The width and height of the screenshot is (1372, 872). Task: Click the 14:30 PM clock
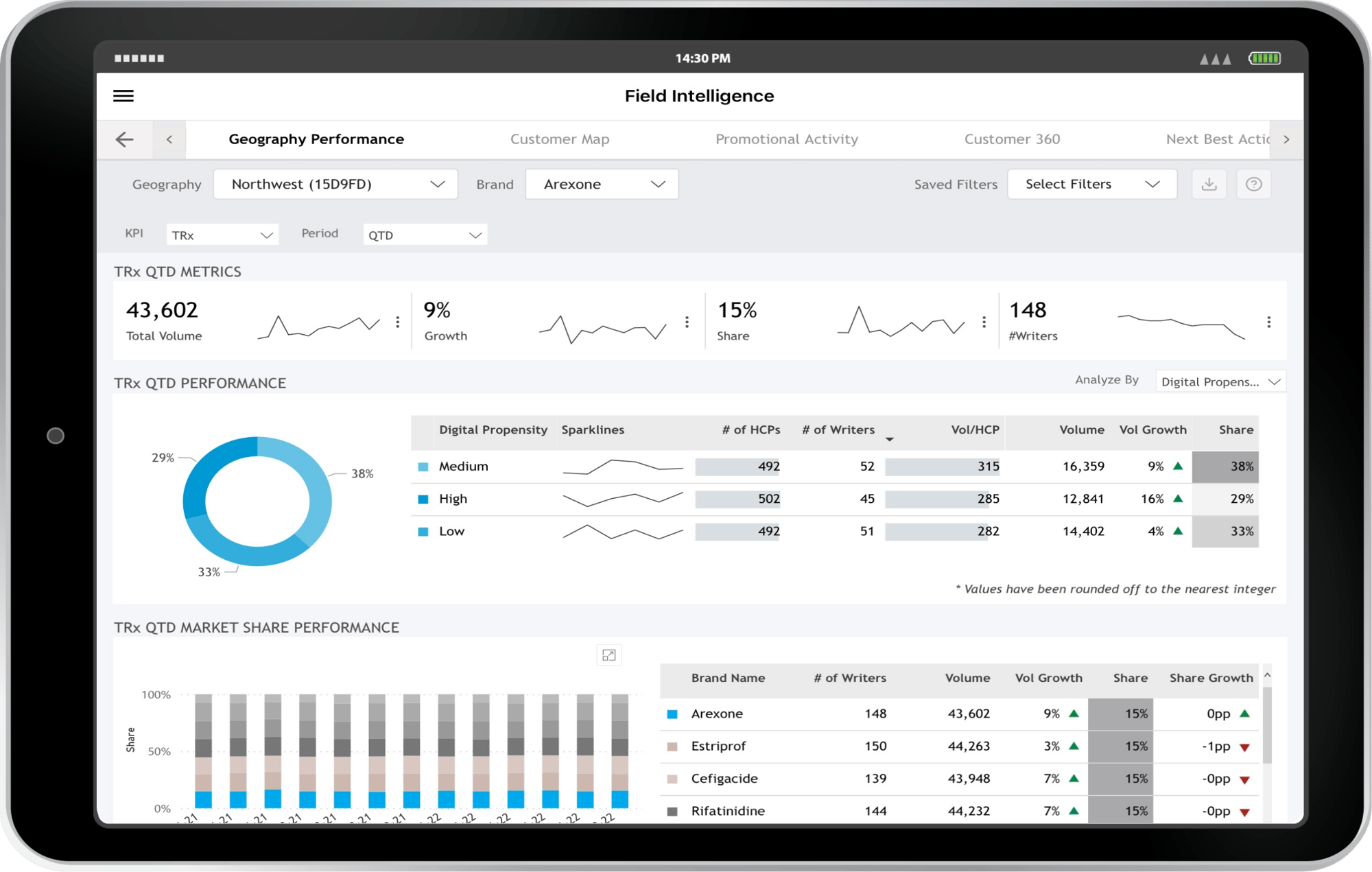click(x=702, y=59)
